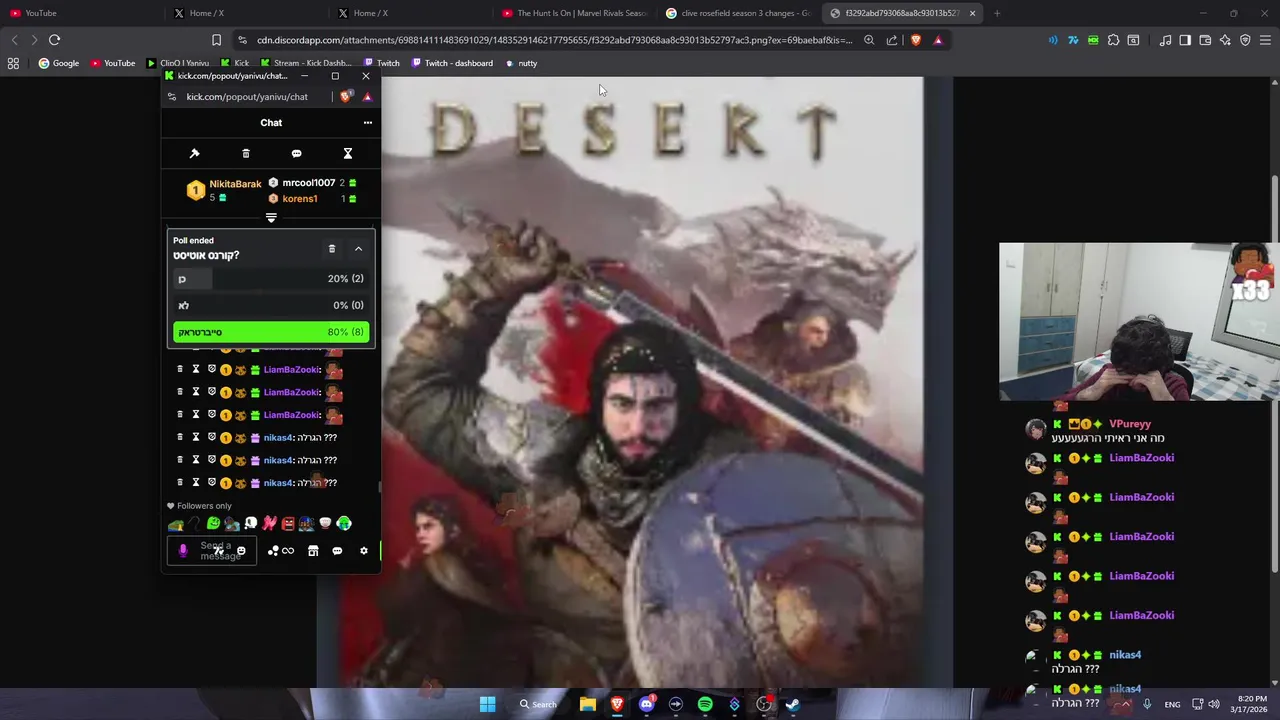This screenshot has height=720, width=1280.
Task: Open the Leo AI sparkle icon
Action: (1225, 40)
